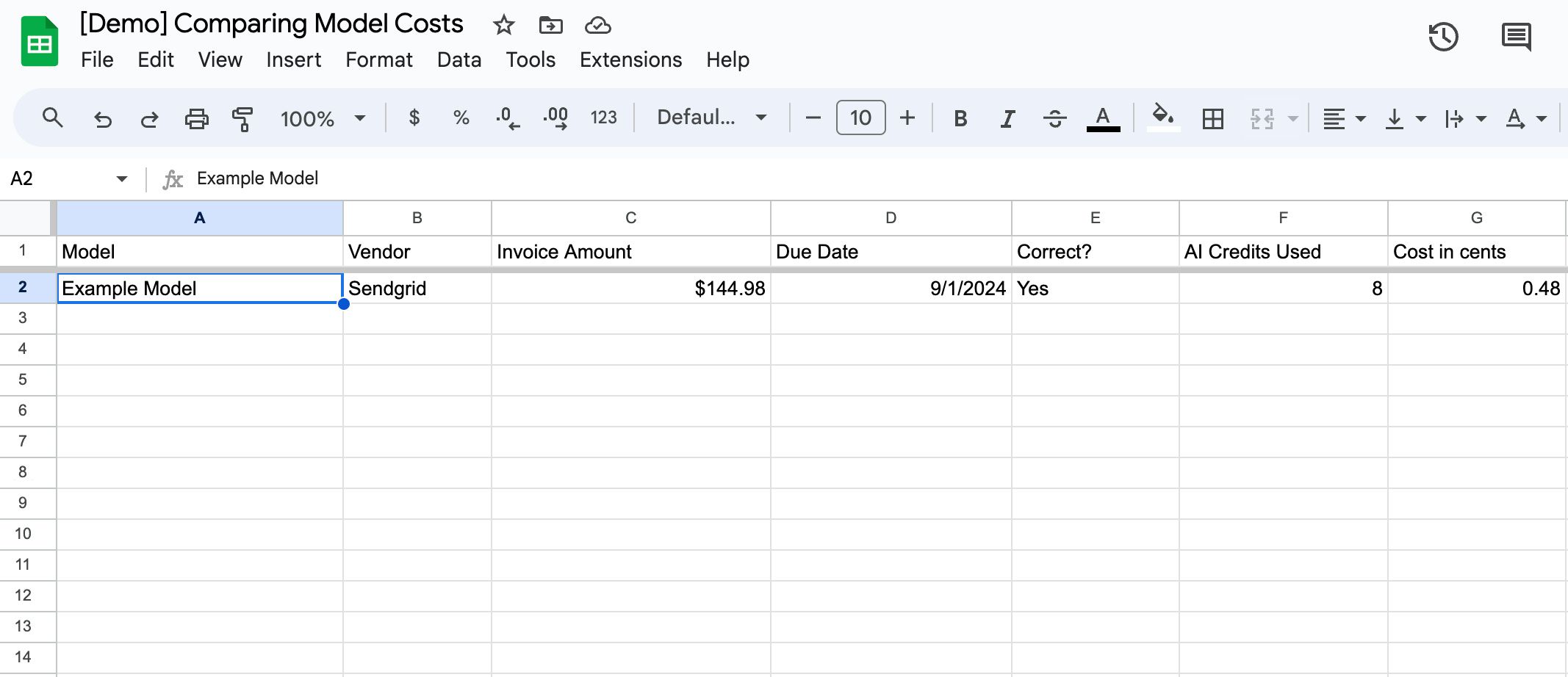Open the Extensions menu
Screen dimensions: 1568x677
630,59
